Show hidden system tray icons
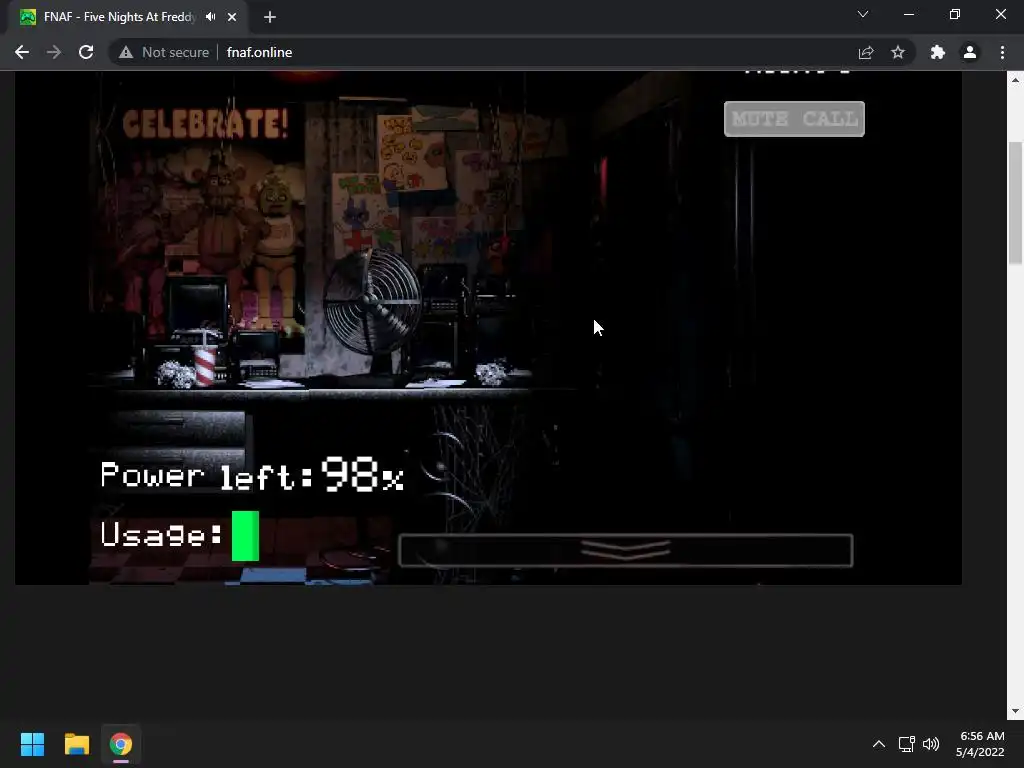 (x=879, y=744)
